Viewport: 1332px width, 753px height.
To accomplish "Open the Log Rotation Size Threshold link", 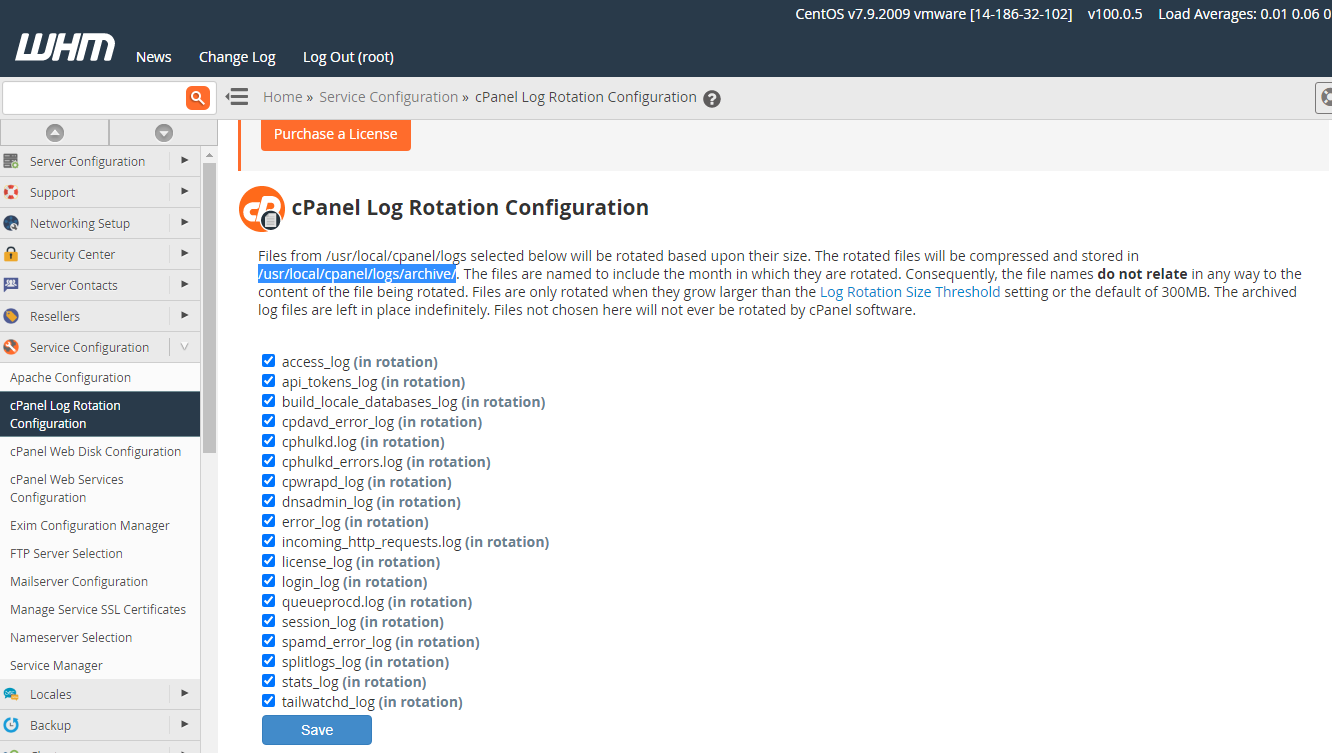I will click(x=909, y=292).
